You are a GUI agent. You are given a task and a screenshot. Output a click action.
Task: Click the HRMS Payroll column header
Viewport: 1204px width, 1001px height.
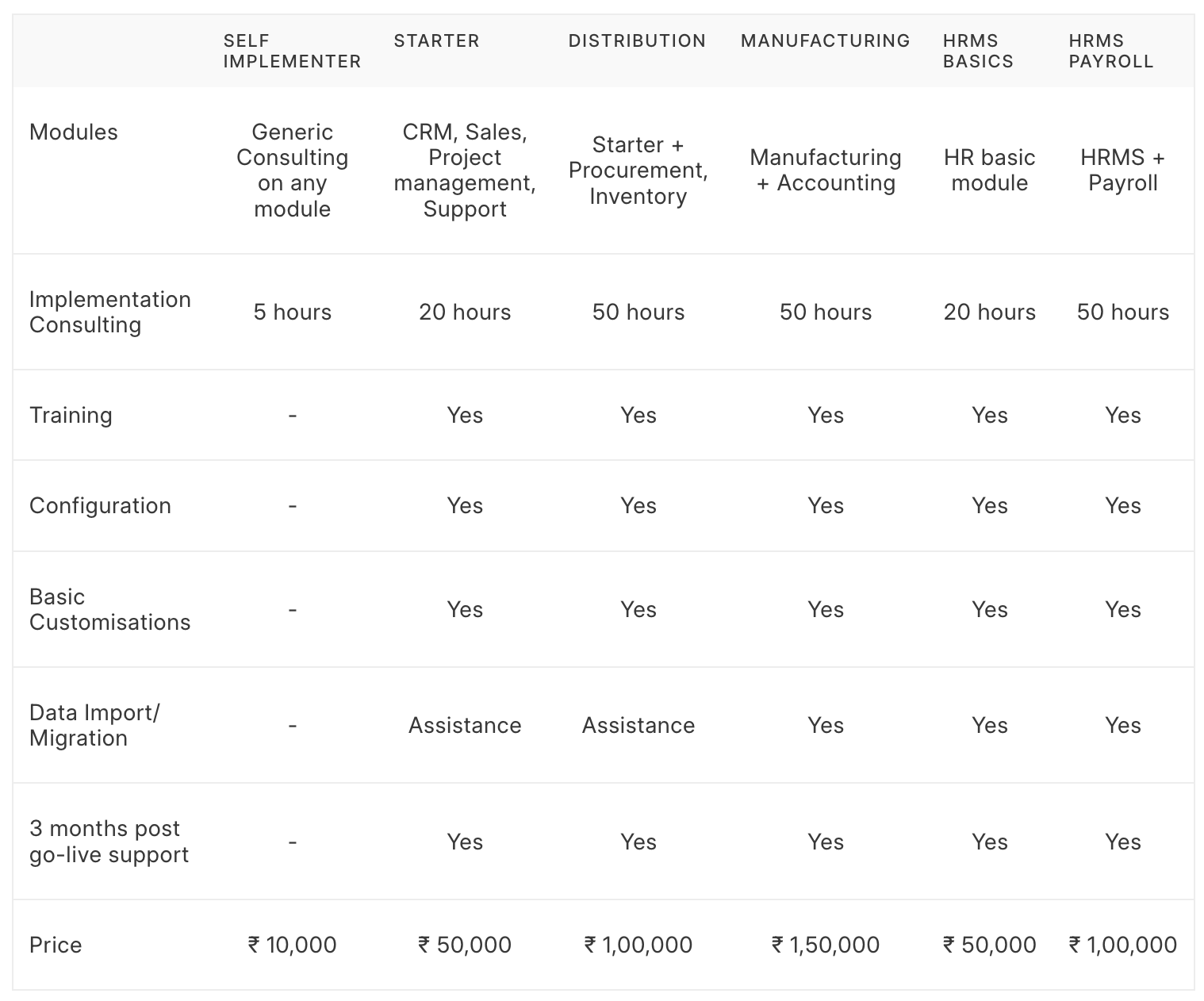[1110, 51]
